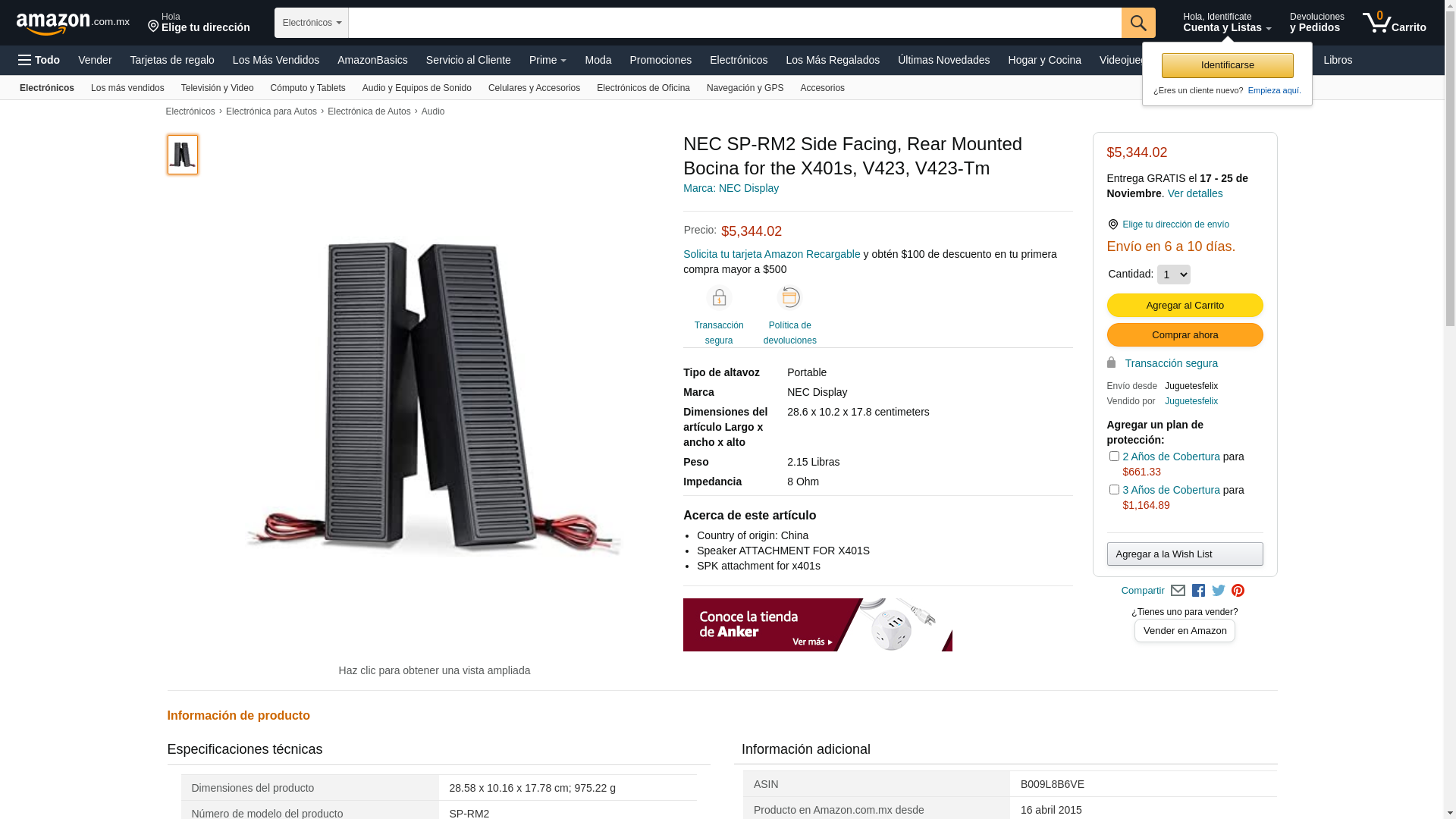
Task: Share the product via email icon
Action: [1178, 591]
